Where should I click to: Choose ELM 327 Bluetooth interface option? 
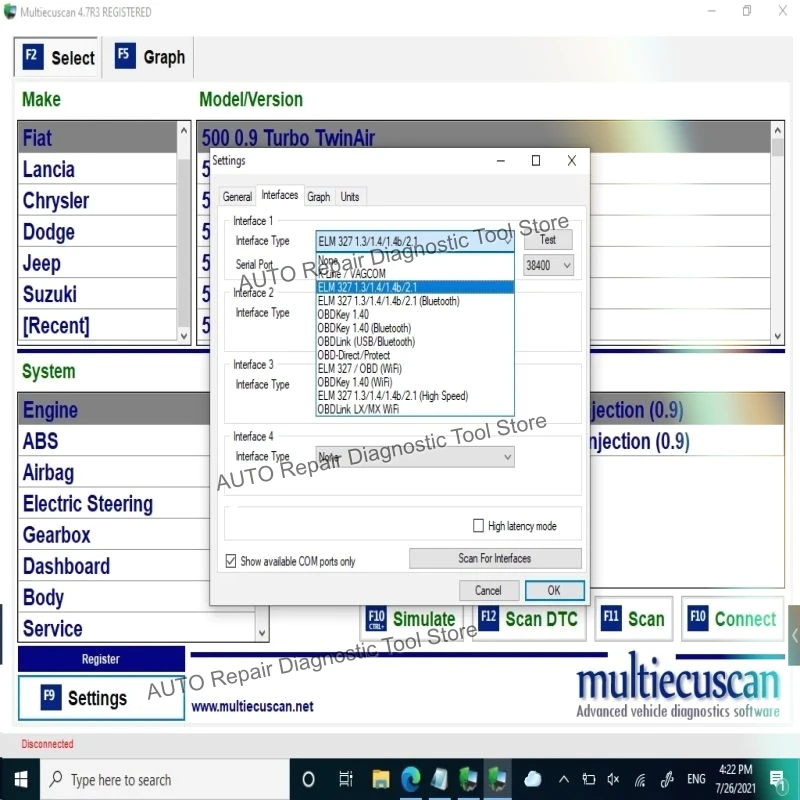(x=415, y=301)
